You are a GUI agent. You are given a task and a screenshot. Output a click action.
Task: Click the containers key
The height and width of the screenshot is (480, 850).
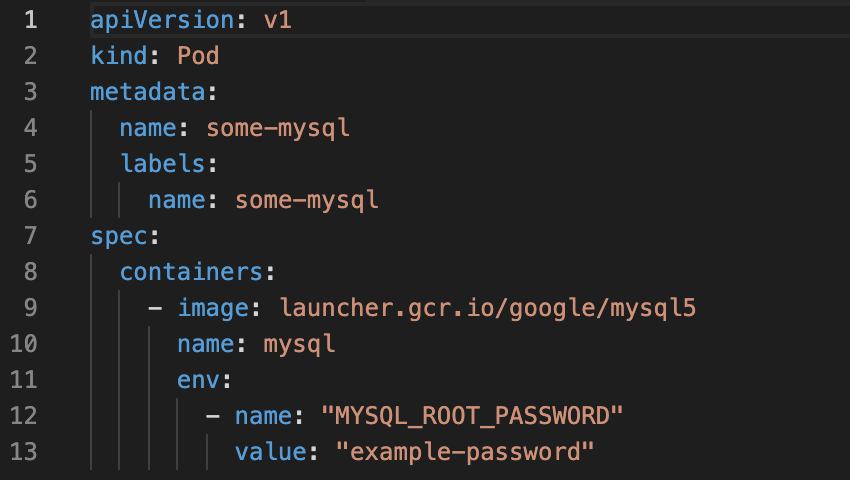click(x=191, y=271)
